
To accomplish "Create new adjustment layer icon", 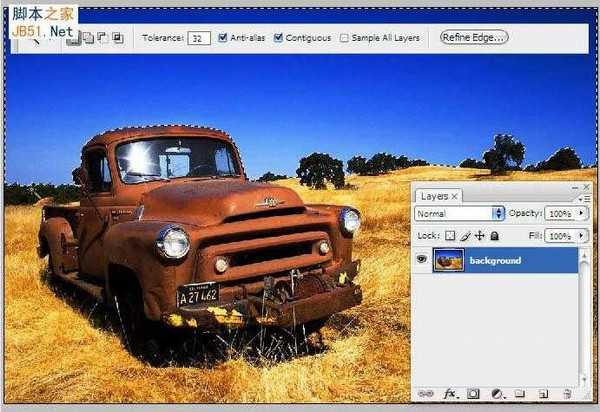I will [497, 394].
